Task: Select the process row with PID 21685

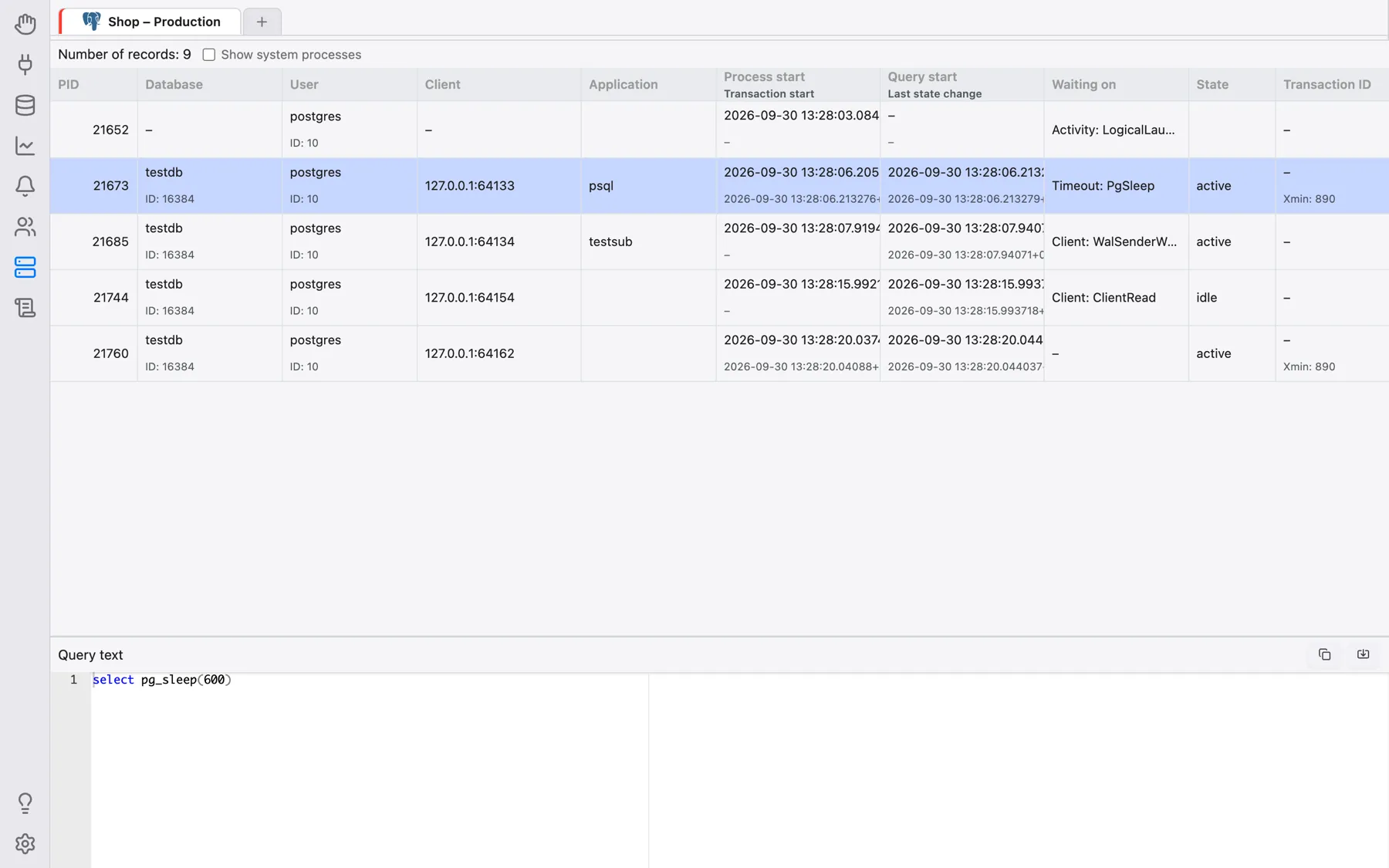Action: [x=719, y=241]
